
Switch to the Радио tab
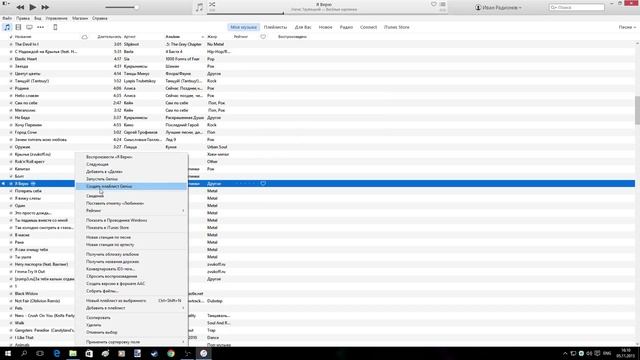(346, 27)
